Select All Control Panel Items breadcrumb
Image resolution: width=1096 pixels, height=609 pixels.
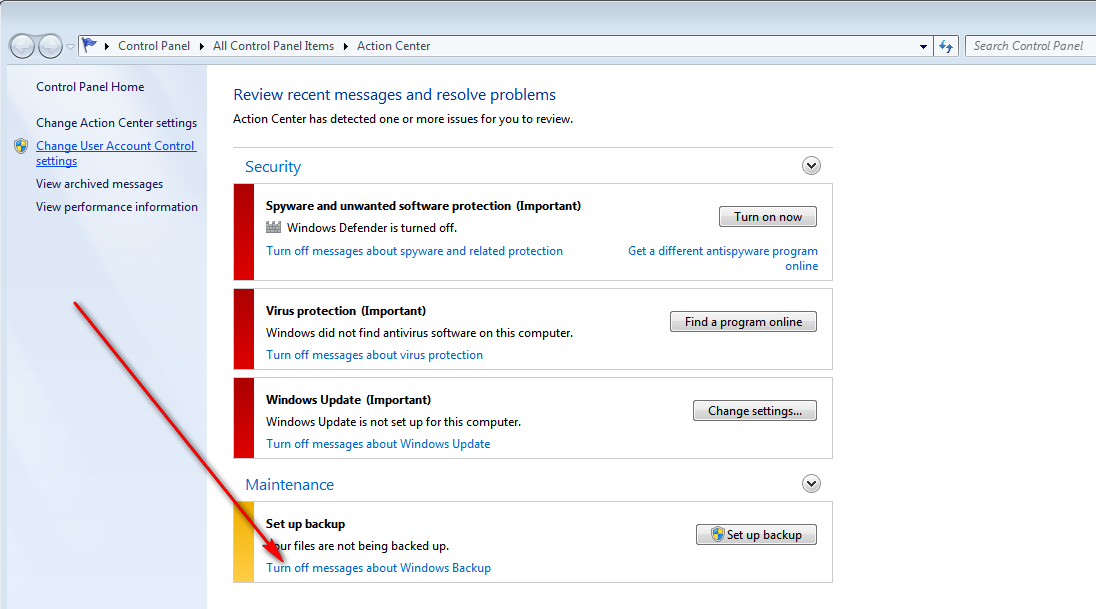[x=273, y=46]
